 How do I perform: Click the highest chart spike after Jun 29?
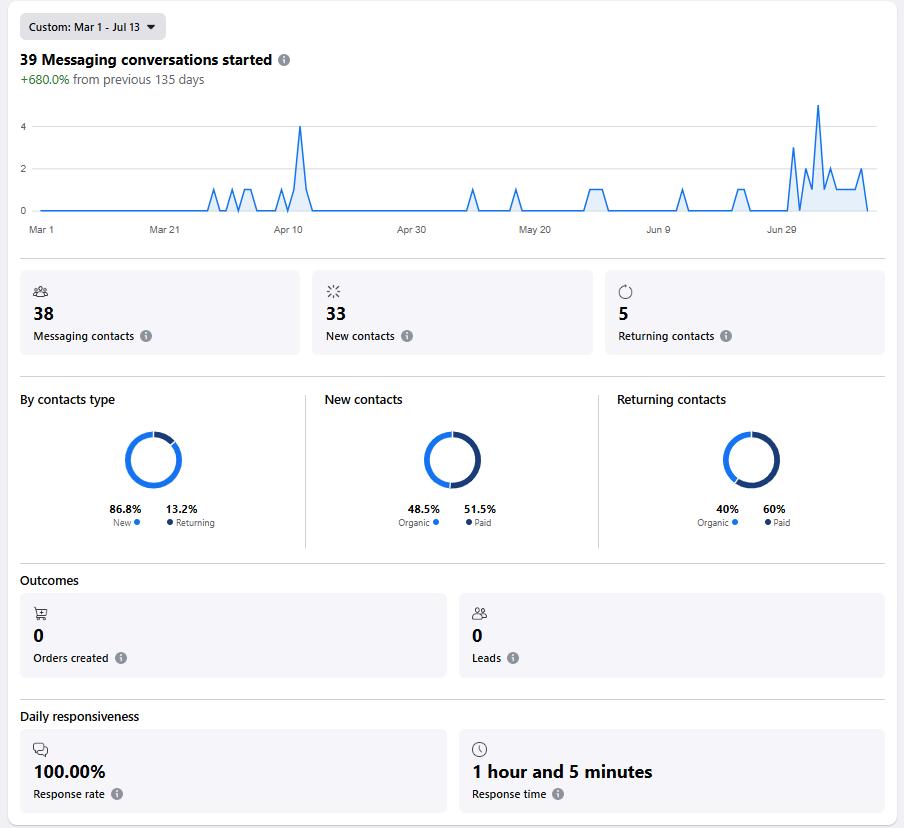click(x=818, y=106)
